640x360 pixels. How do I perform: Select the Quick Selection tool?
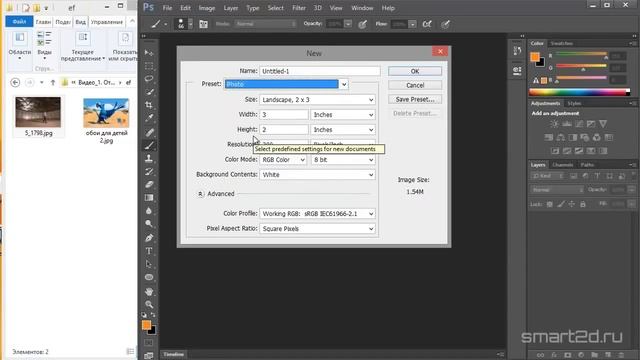coord(149,92)
